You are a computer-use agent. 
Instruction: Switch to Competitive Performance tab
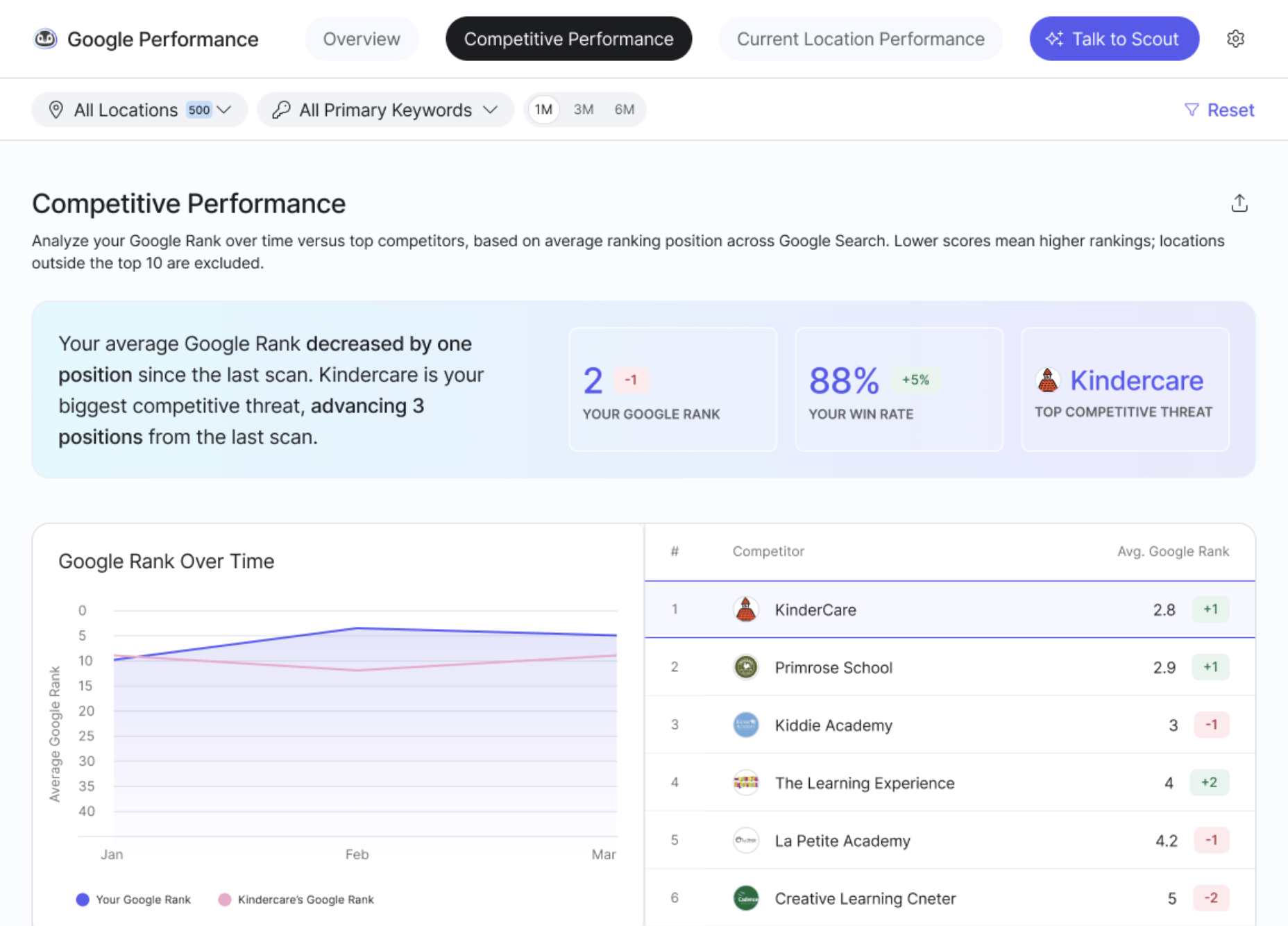568,39
